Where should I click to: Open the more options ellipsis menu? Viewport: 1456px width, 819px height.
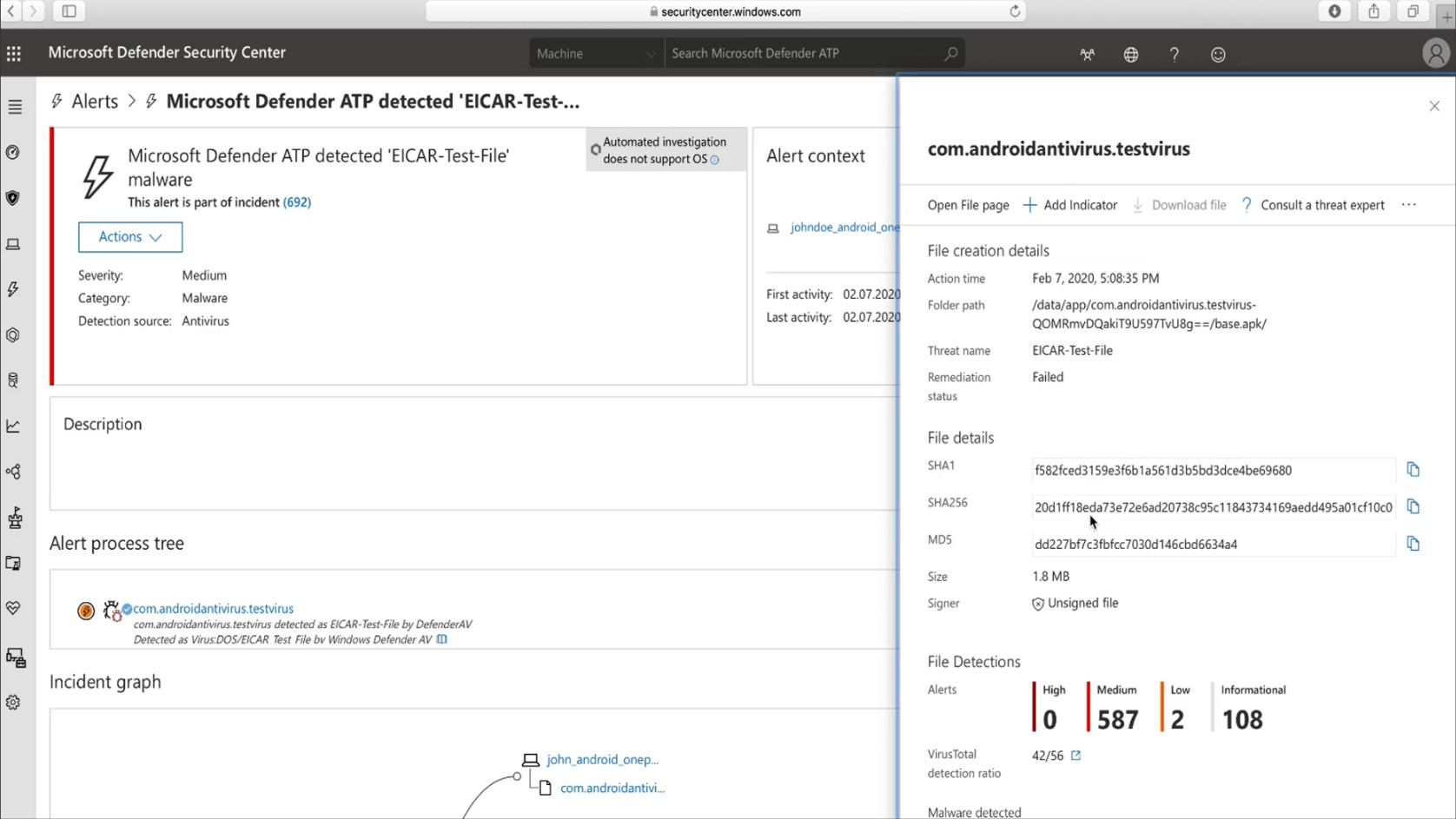(x=1408, y=205)
